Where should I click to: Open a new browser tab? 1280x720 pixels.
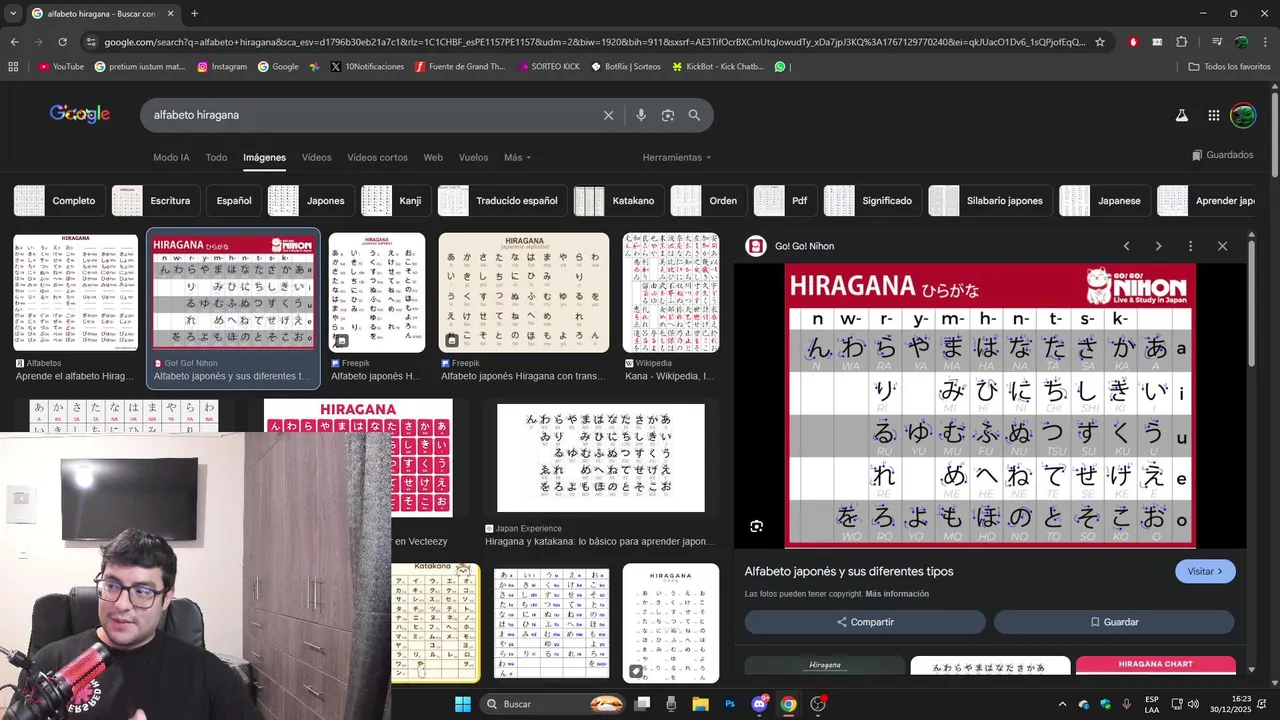click(194, 14)
